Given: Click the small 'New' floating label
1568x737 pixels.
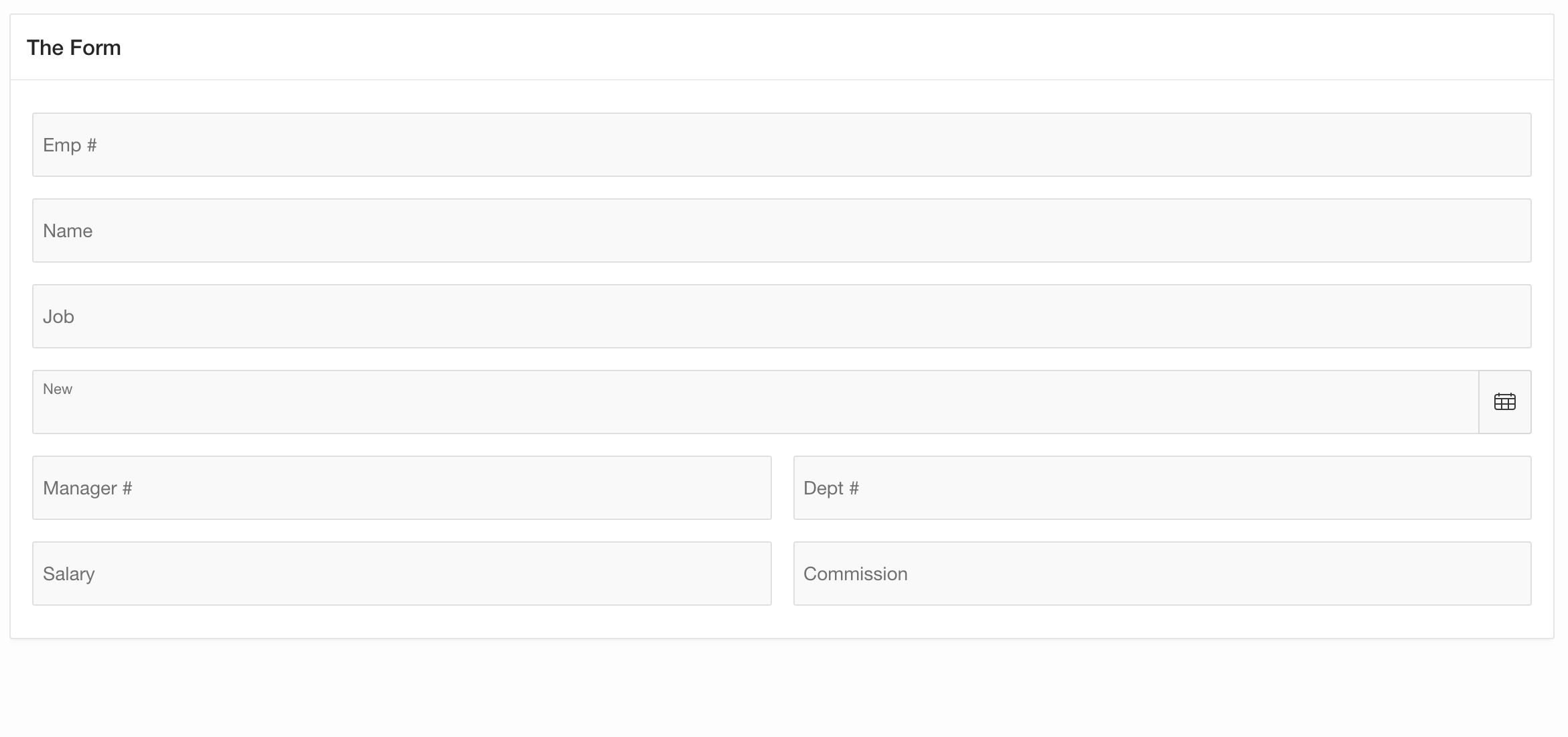Looking at the screenshot, I should click(x=58, y=389).
